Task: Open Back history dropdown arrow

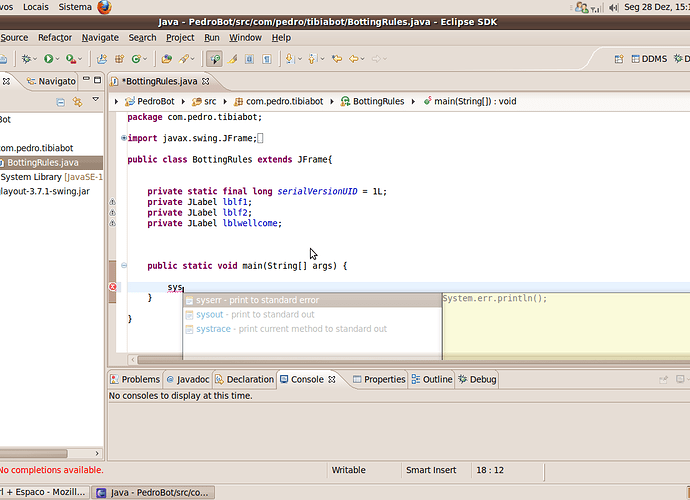Action: click(x=363, y=59)
